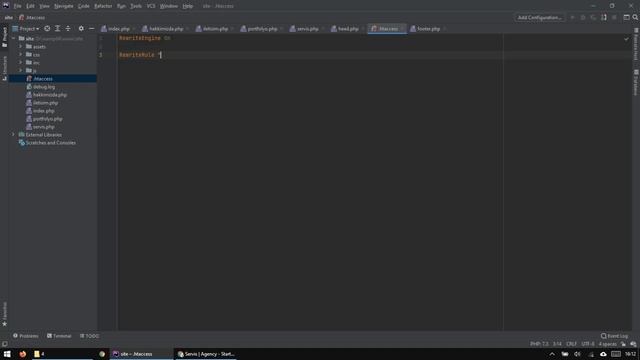Collapse the site root folder

coord(13,38)
